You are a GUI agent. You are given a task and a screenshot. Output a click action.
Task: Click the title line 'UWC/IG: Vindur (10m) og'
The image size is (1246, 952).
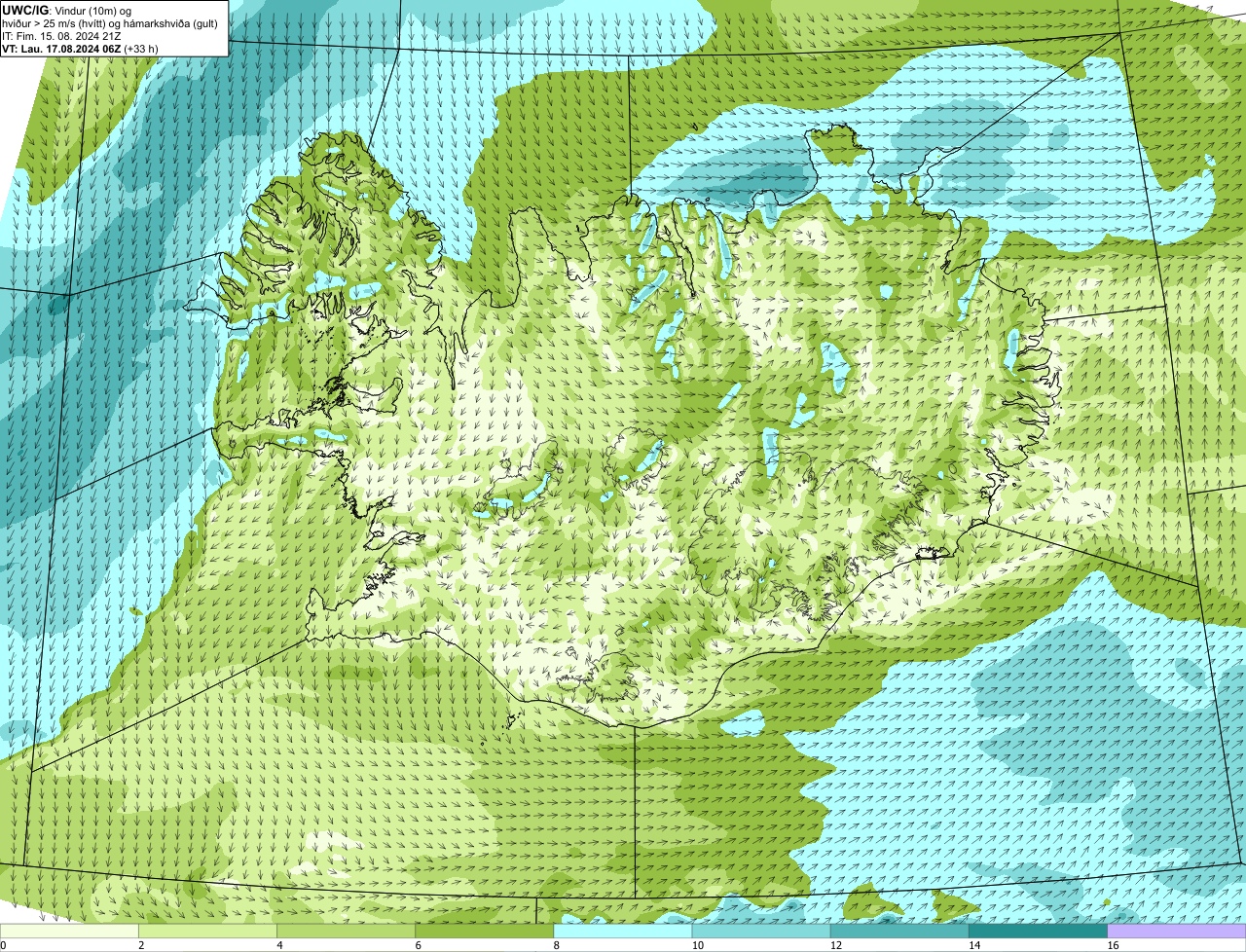tap(66, 10)
